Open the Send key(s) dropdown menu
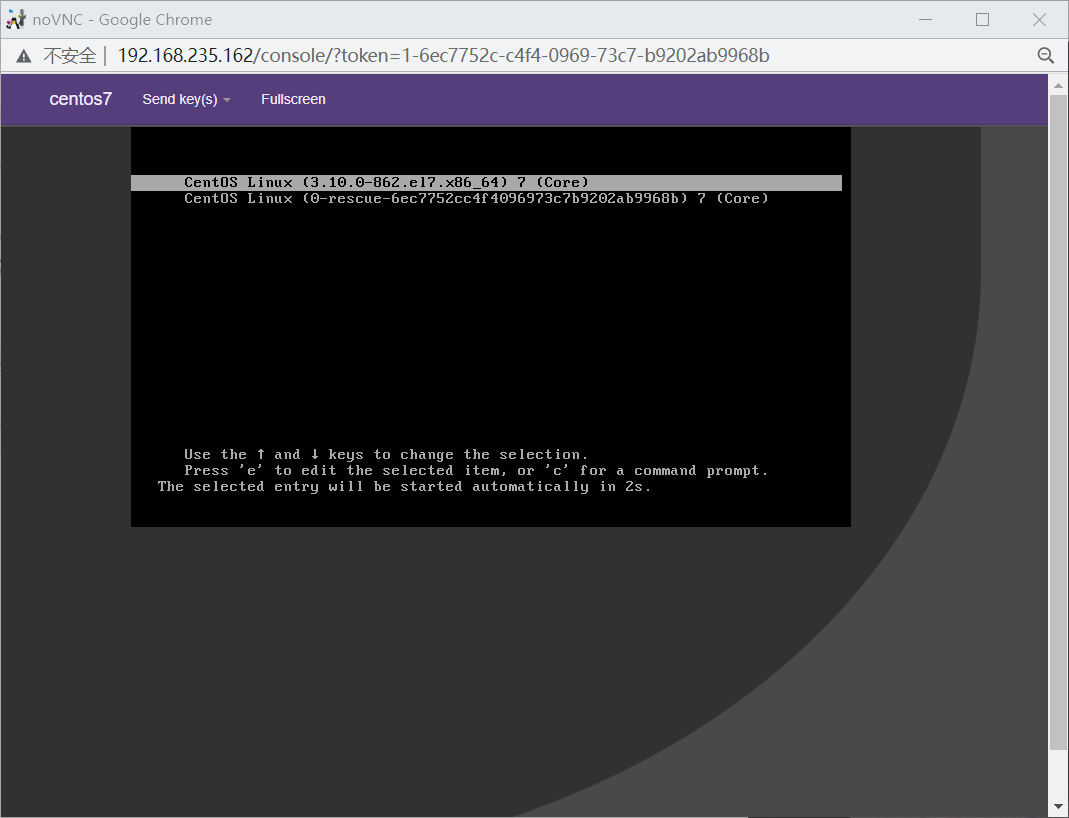The width and height of the screenshot is (1069, 818). point(186,100)
